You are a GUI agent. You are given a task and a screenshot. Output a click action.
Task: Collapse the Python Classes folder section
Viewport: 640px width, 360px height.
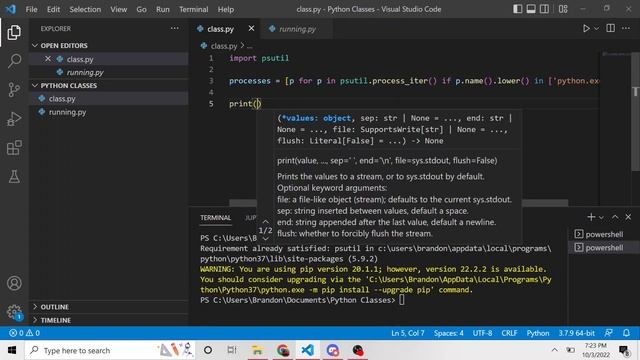click(109, 85)
